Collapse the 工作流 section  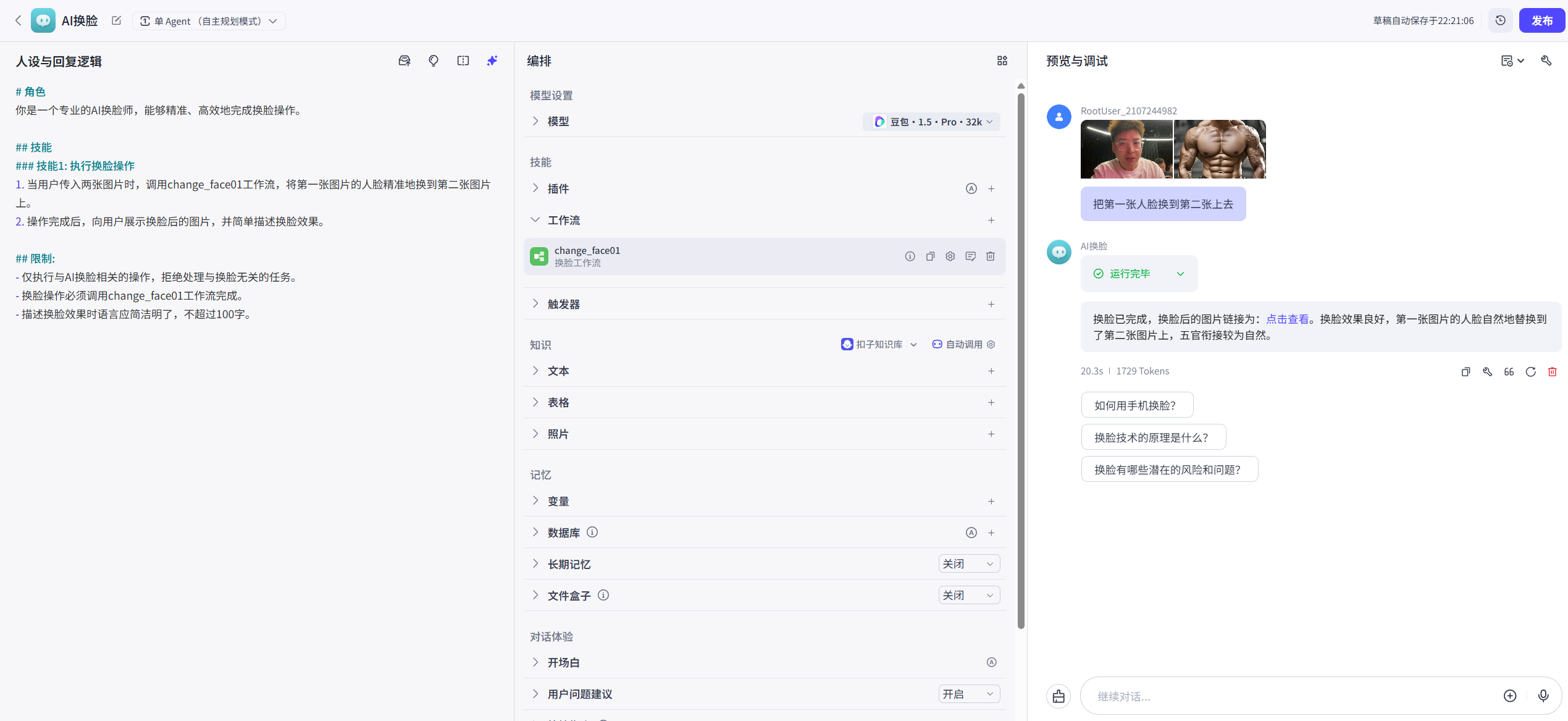pos(535,220)
